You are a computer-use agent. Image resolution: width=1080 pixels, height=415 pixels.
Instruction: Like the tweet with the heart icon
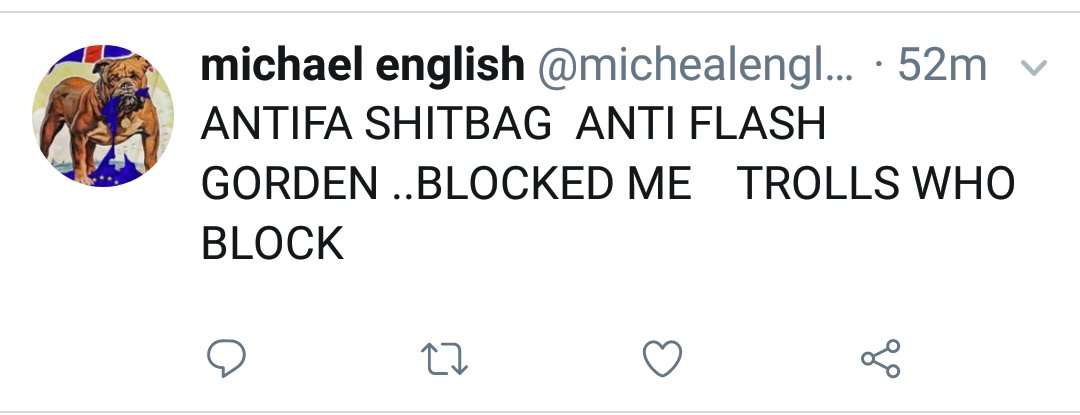(x=662, y=359)
